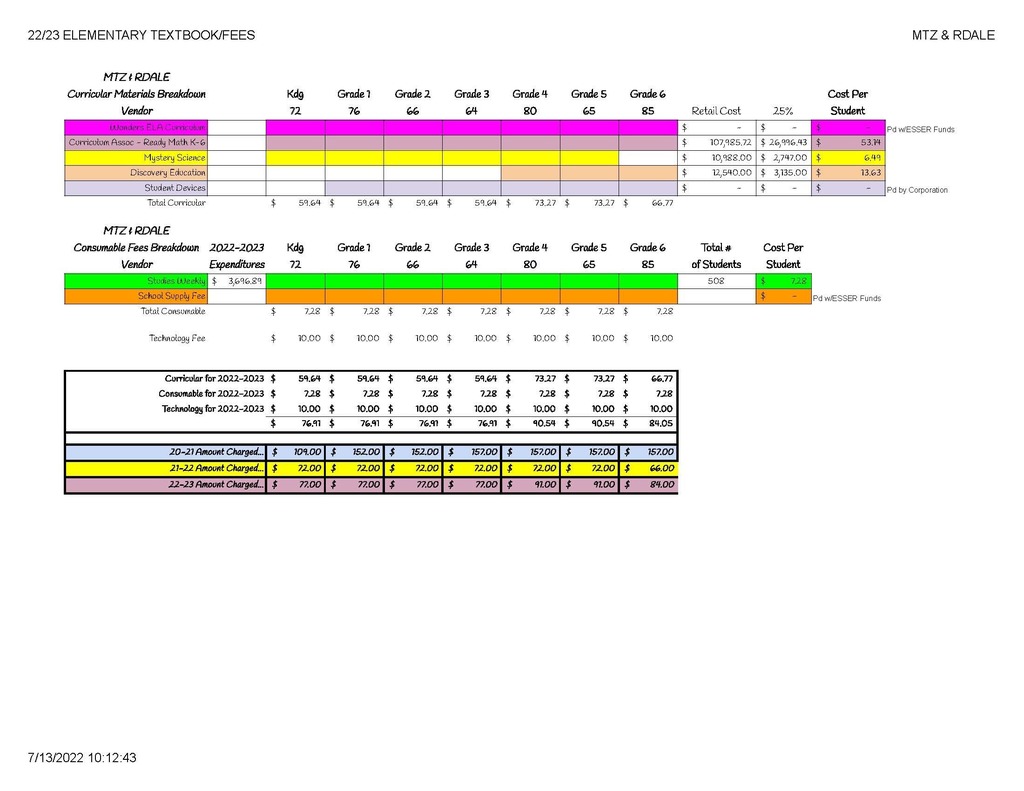The image size is (1024, 791).
Task: Click "Pd w/ESSER Funds" note beside School Supply Fee
Action: tap(846, 298)
